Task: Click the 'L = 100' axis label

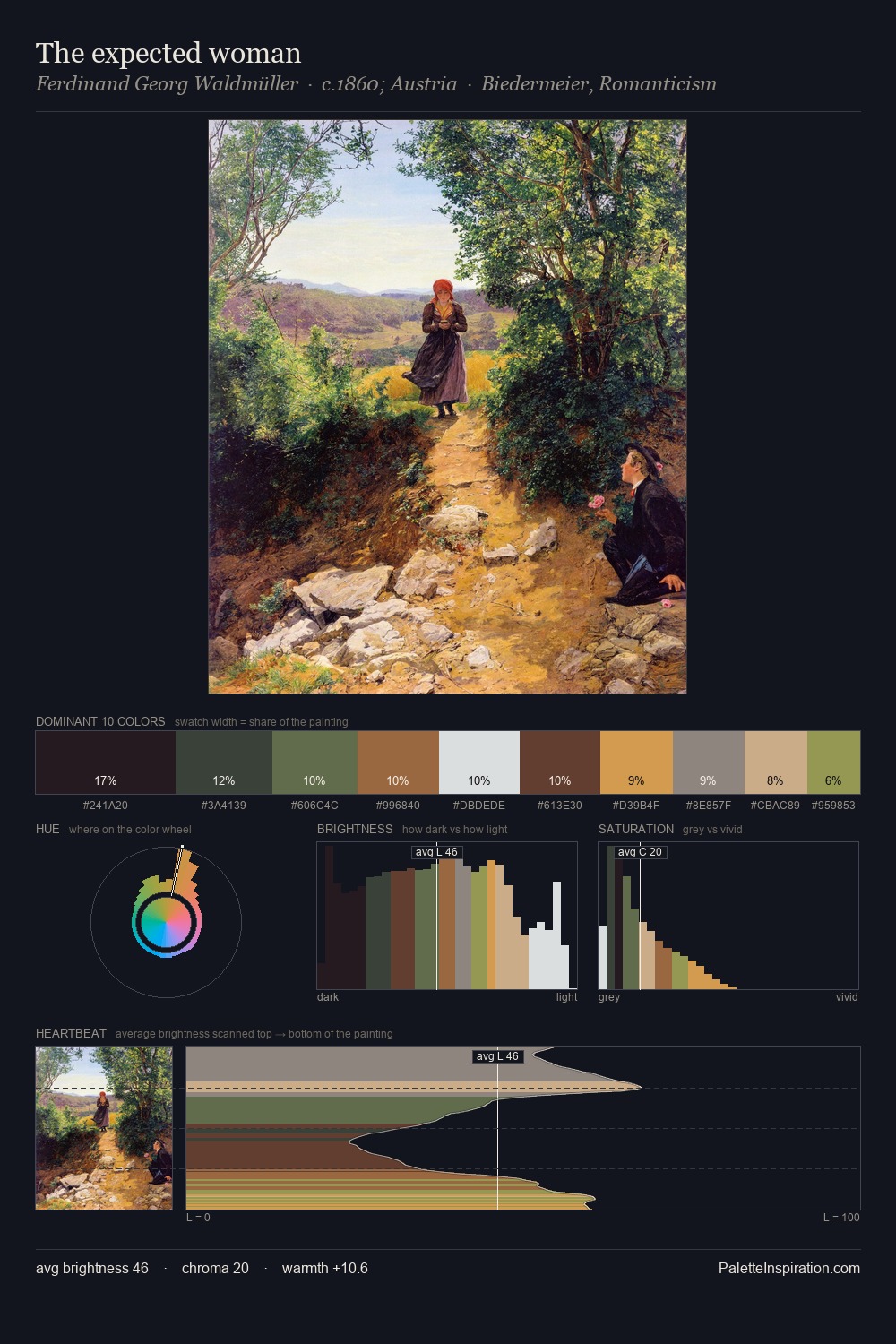Action: coord(841,1218)
